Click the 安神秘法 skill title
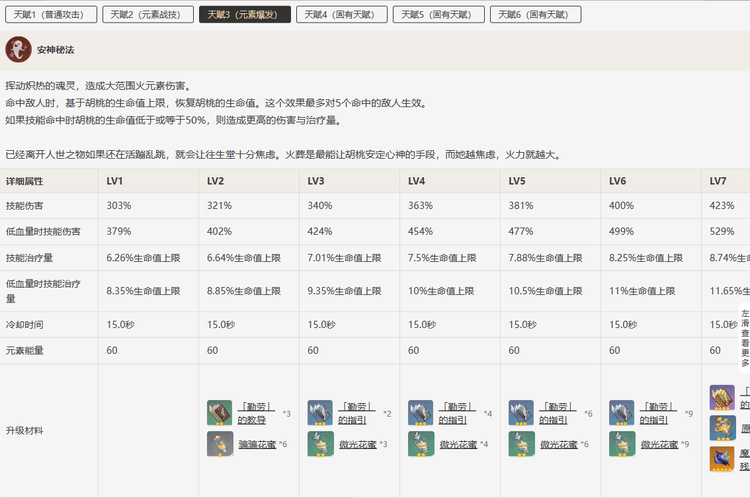750x498 pixels. (x=55, y=50)
